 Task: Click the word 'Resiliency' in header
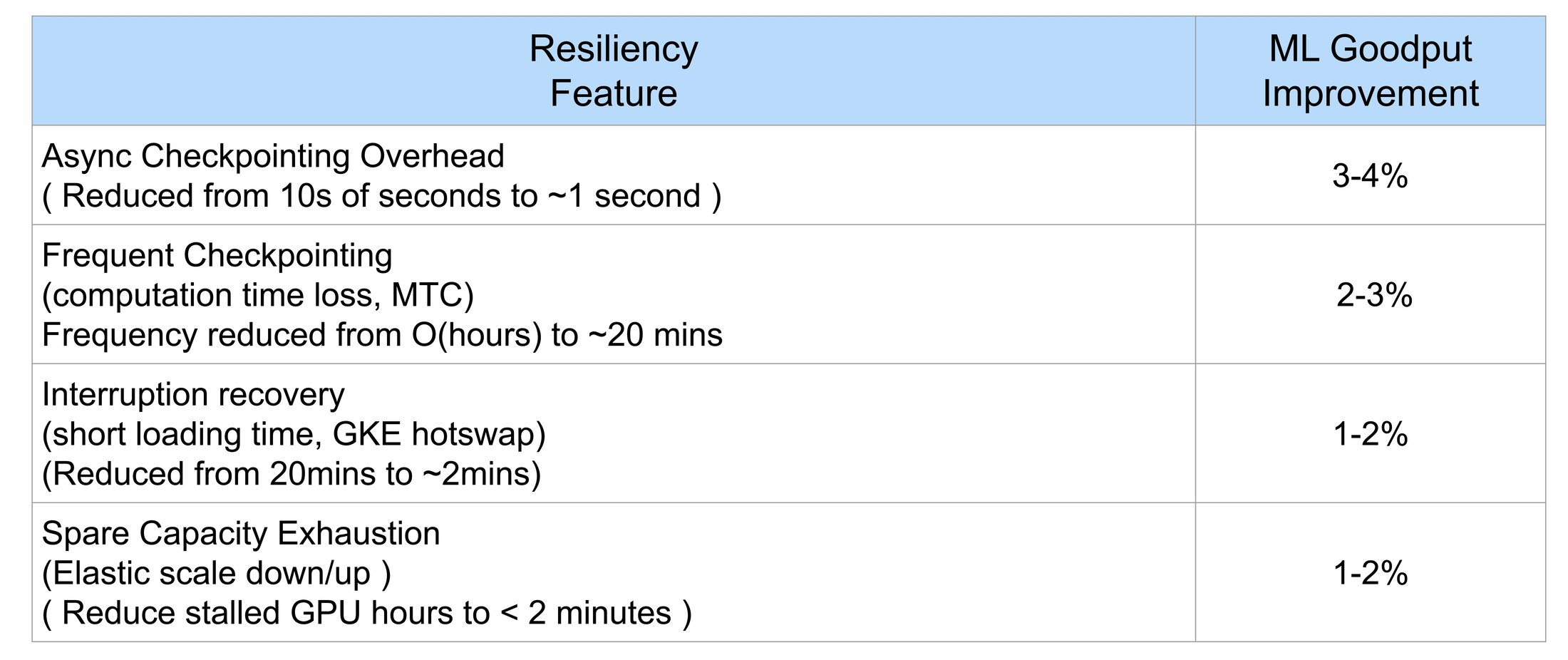click(614, 51)
